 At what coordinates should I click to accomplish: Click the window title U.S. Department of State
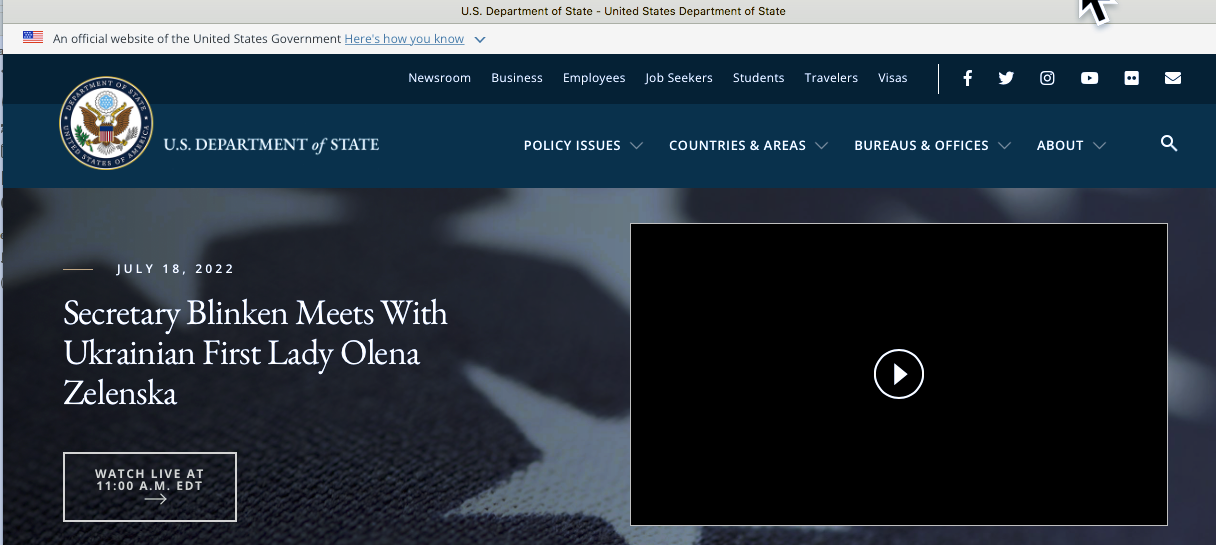click(623, 11)
